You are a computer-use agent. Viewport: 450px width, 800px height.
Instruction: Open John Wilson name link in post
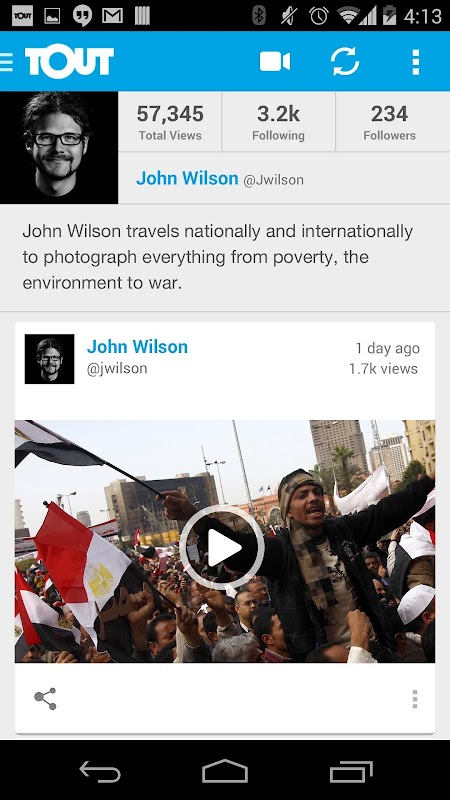[137, 347]
